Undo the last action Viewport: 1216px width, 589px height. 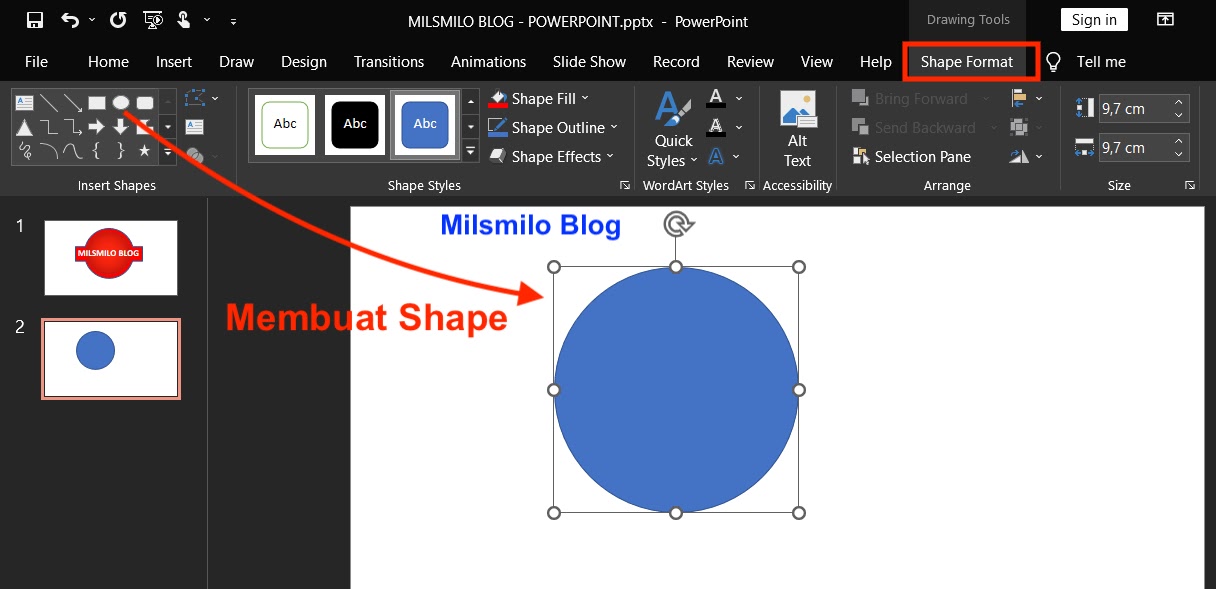click(69, 20)
